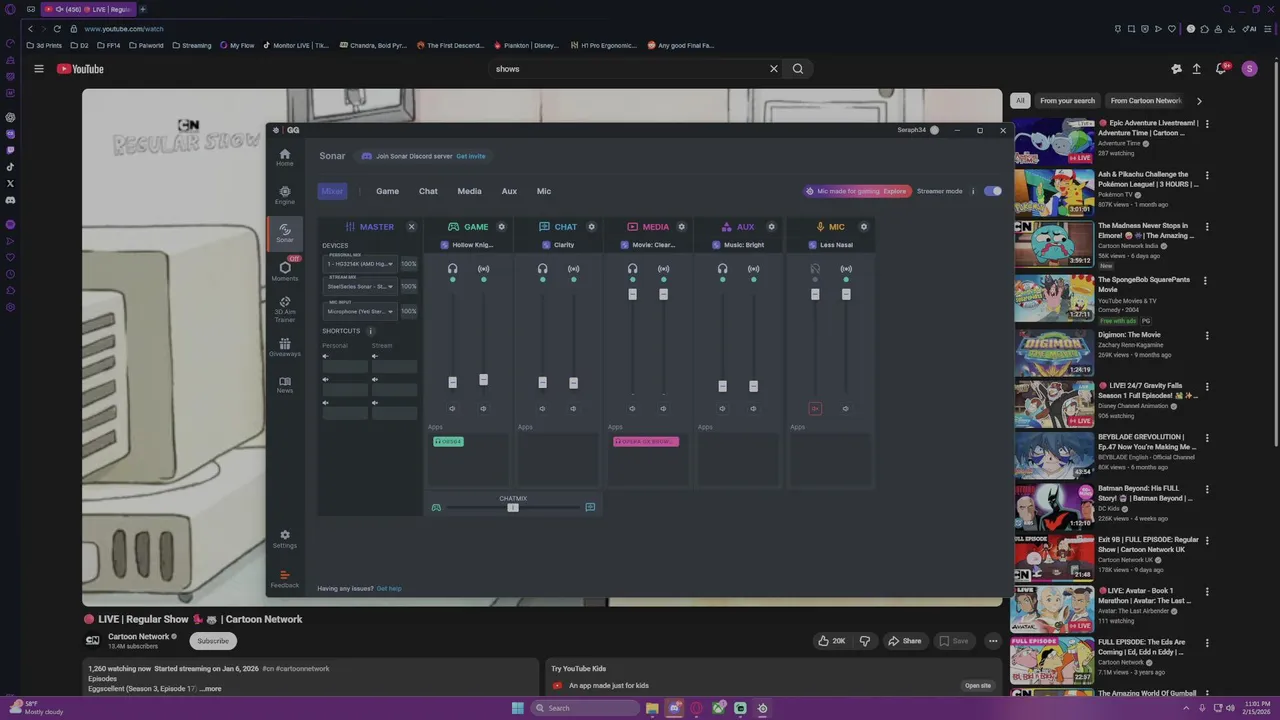1280x720 pixels.
Task: Open Moments in the GG sidebar
Action: (285, 271)
